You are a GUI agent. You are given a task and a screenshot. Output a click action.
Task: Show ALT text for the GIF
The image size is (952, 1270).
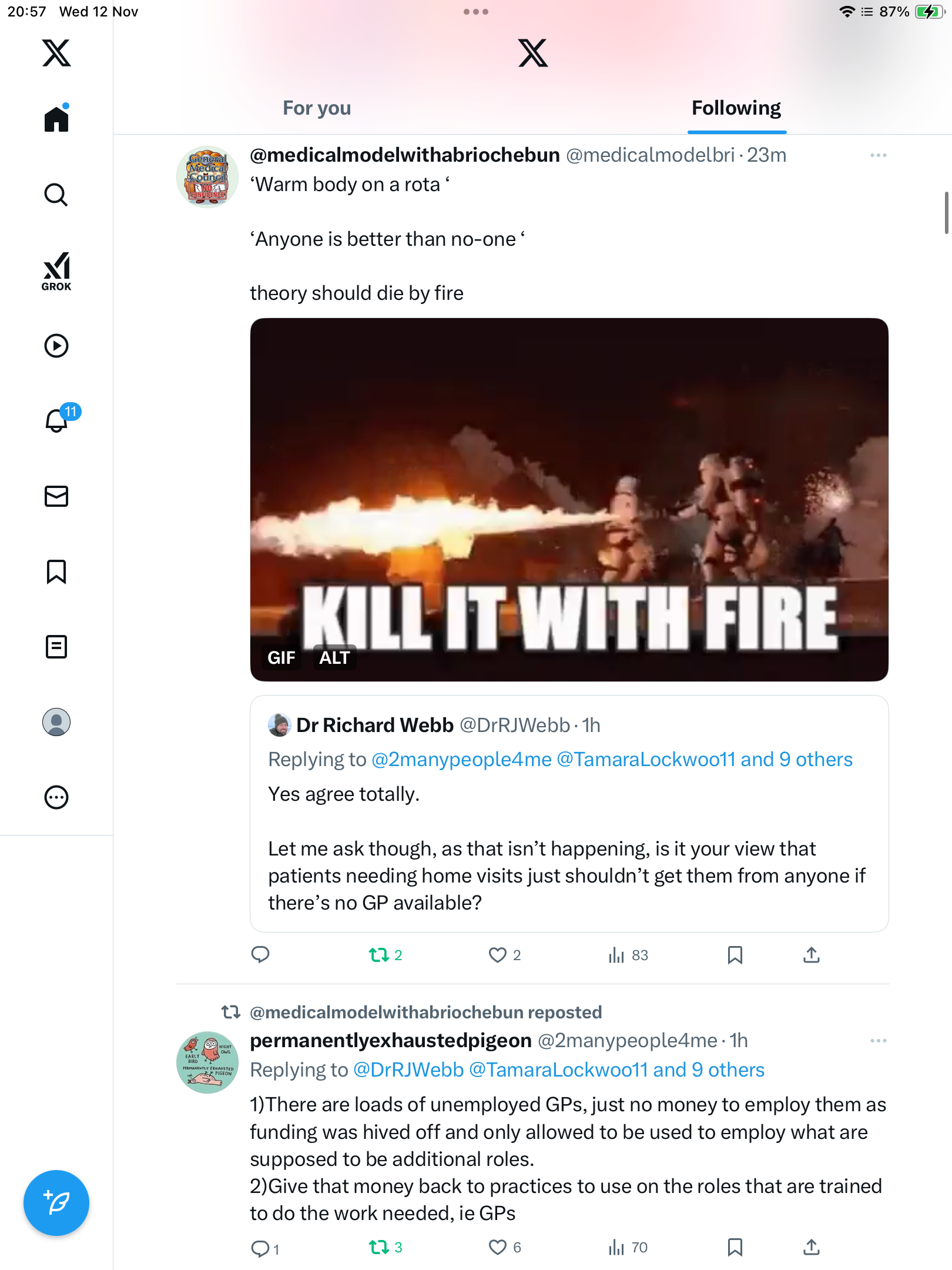[x=334, y=657]
